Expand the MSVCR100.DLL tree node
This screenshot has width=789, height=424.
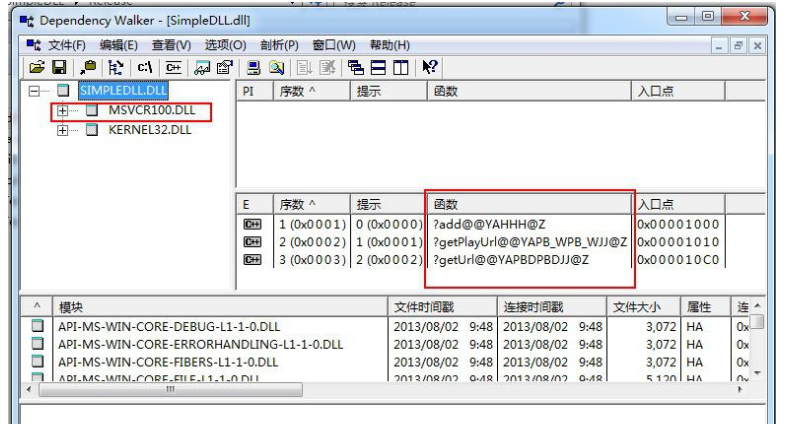(x=62, y=111)
